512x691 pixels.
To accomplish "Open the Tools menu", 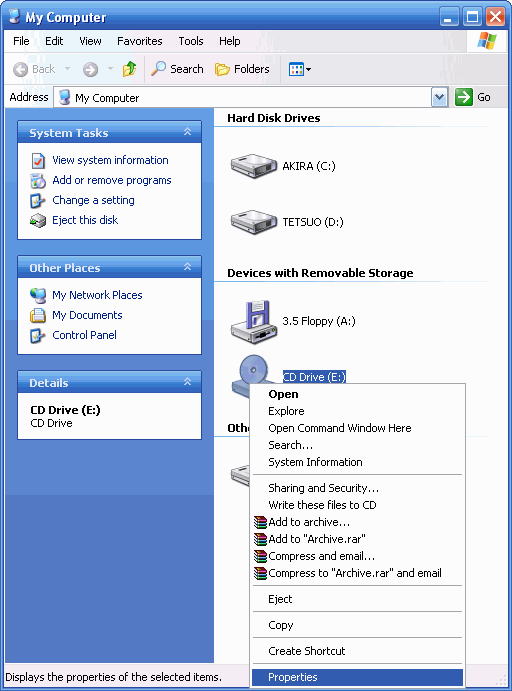I will 191,41.
